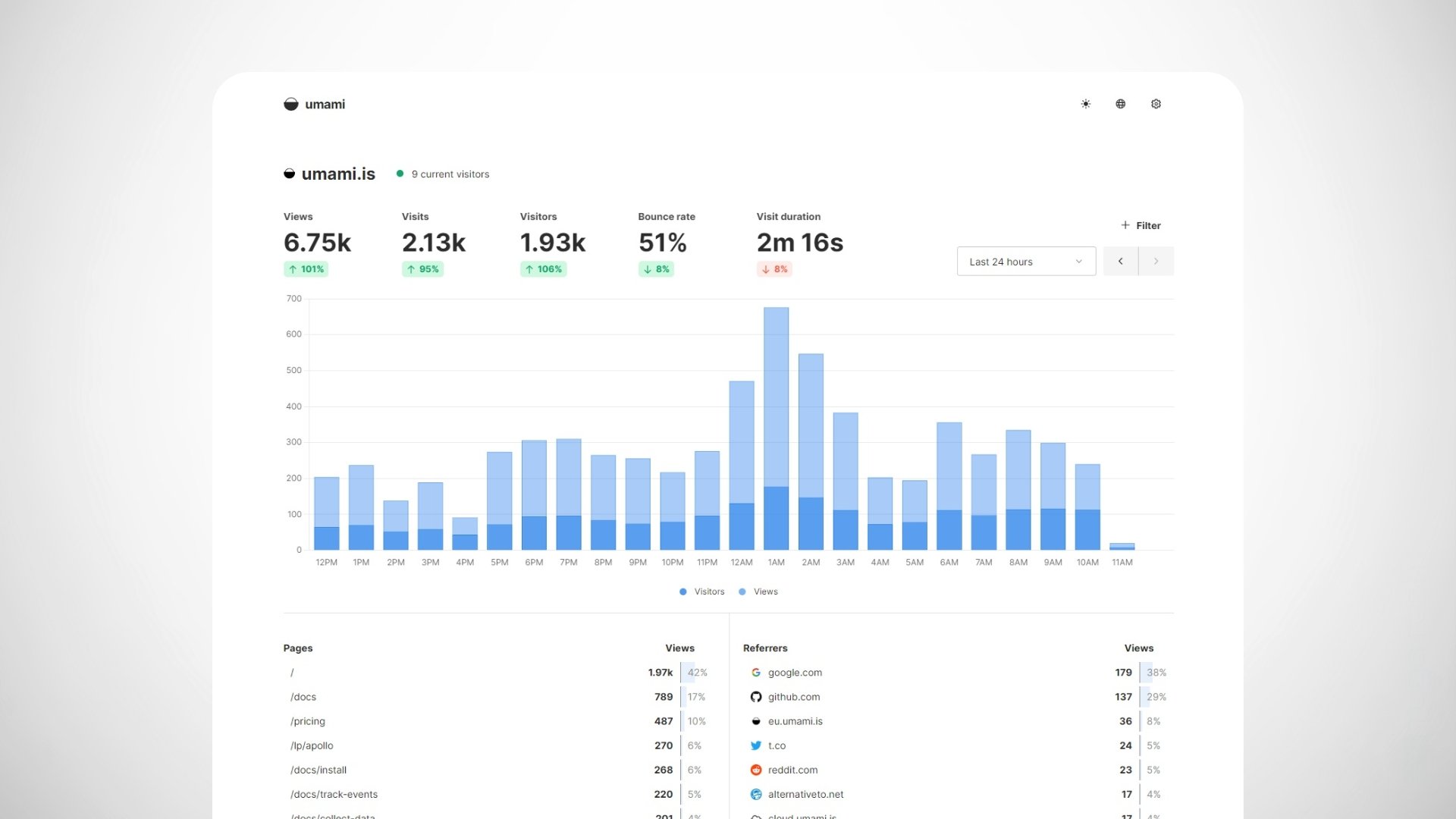Click the umami.is website title
This screenshot has height=819, width=1456.
point(338,174)
